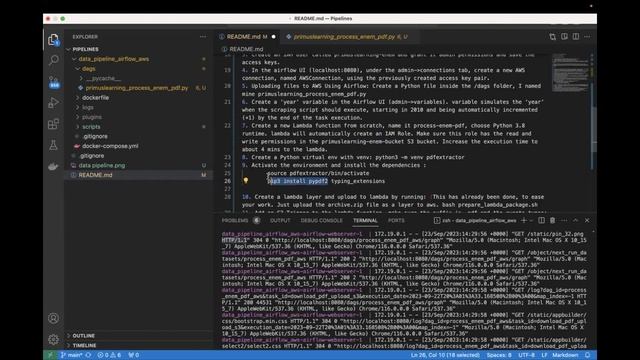Synchronize changes in status bar
This screenshot has height=360, width=640.
[88, 355]
